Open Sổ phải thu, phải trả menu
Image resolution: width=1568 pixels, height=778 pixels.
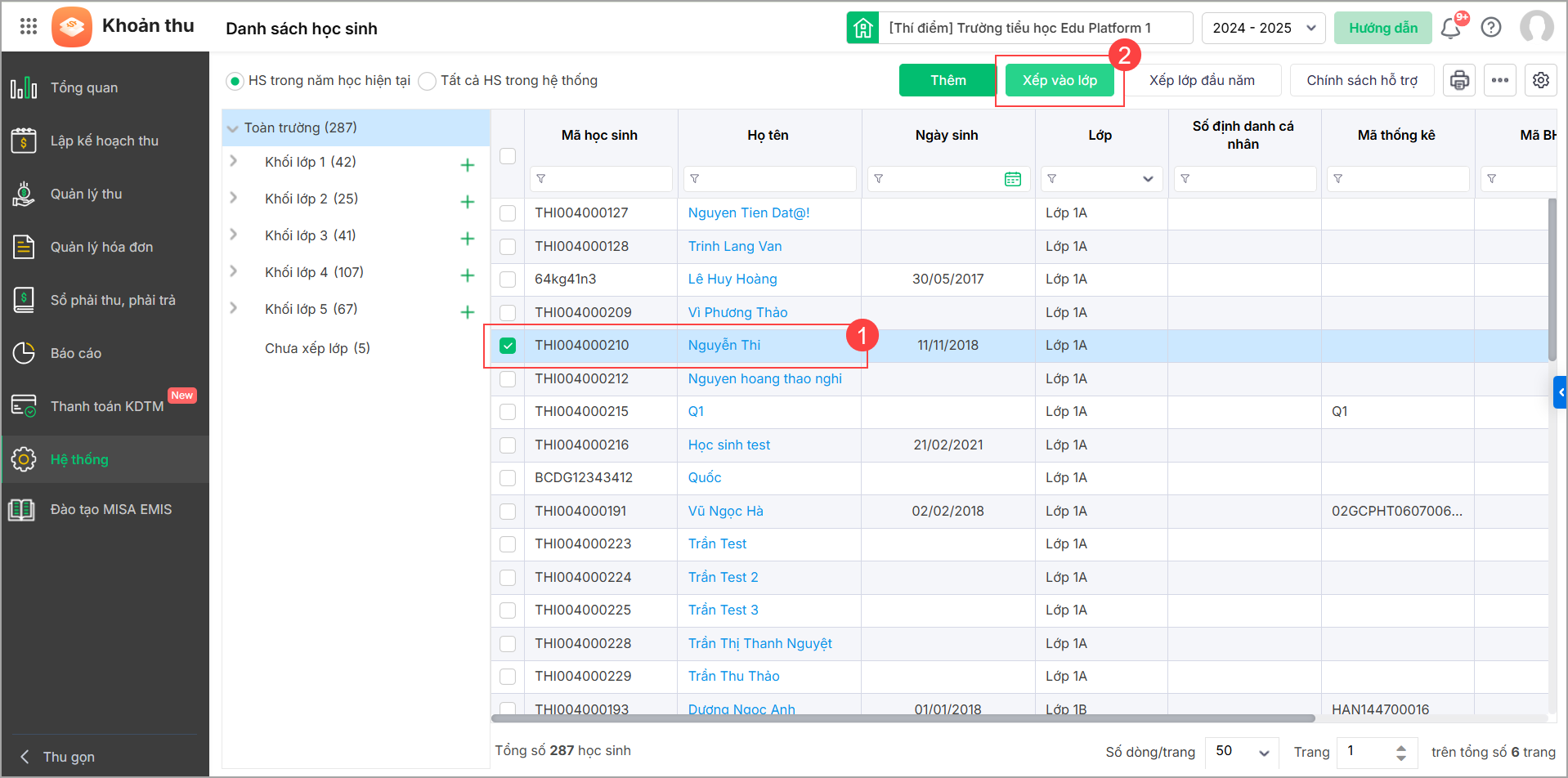point(105,300)
